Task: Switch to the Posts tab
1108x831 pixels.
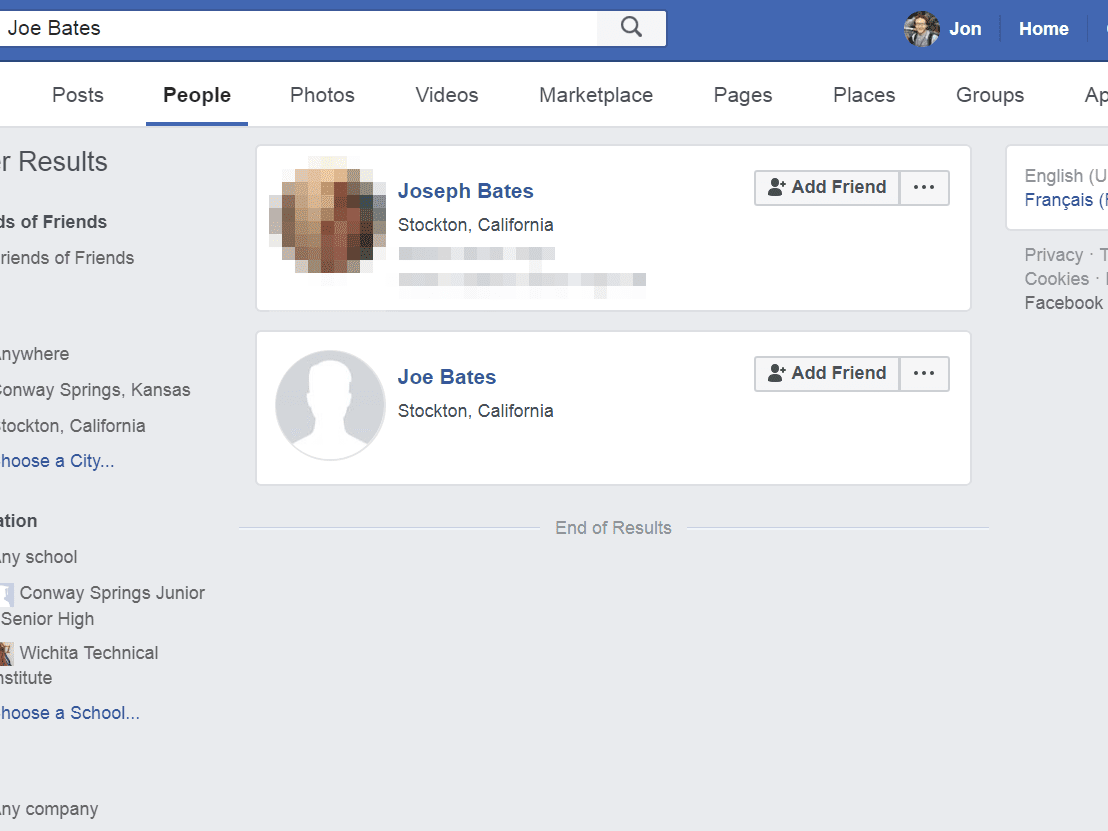Action: tap(78, 95)
